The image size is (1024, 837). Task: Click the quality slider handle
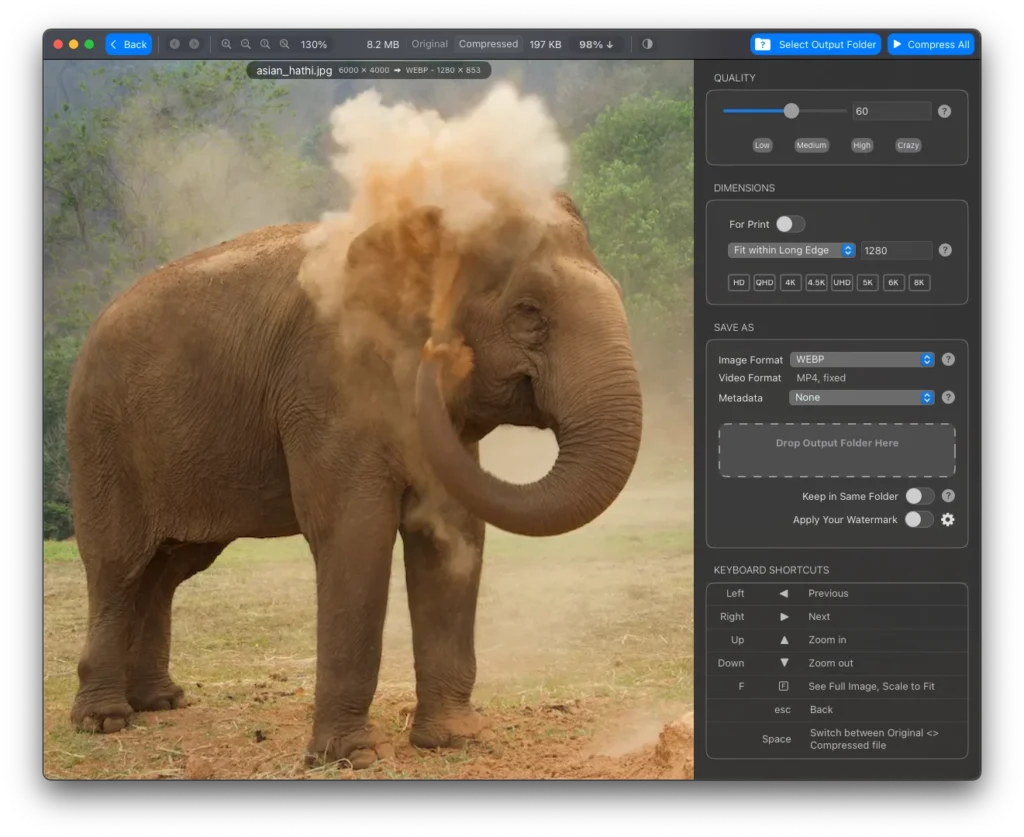click(x=791, y=111)
